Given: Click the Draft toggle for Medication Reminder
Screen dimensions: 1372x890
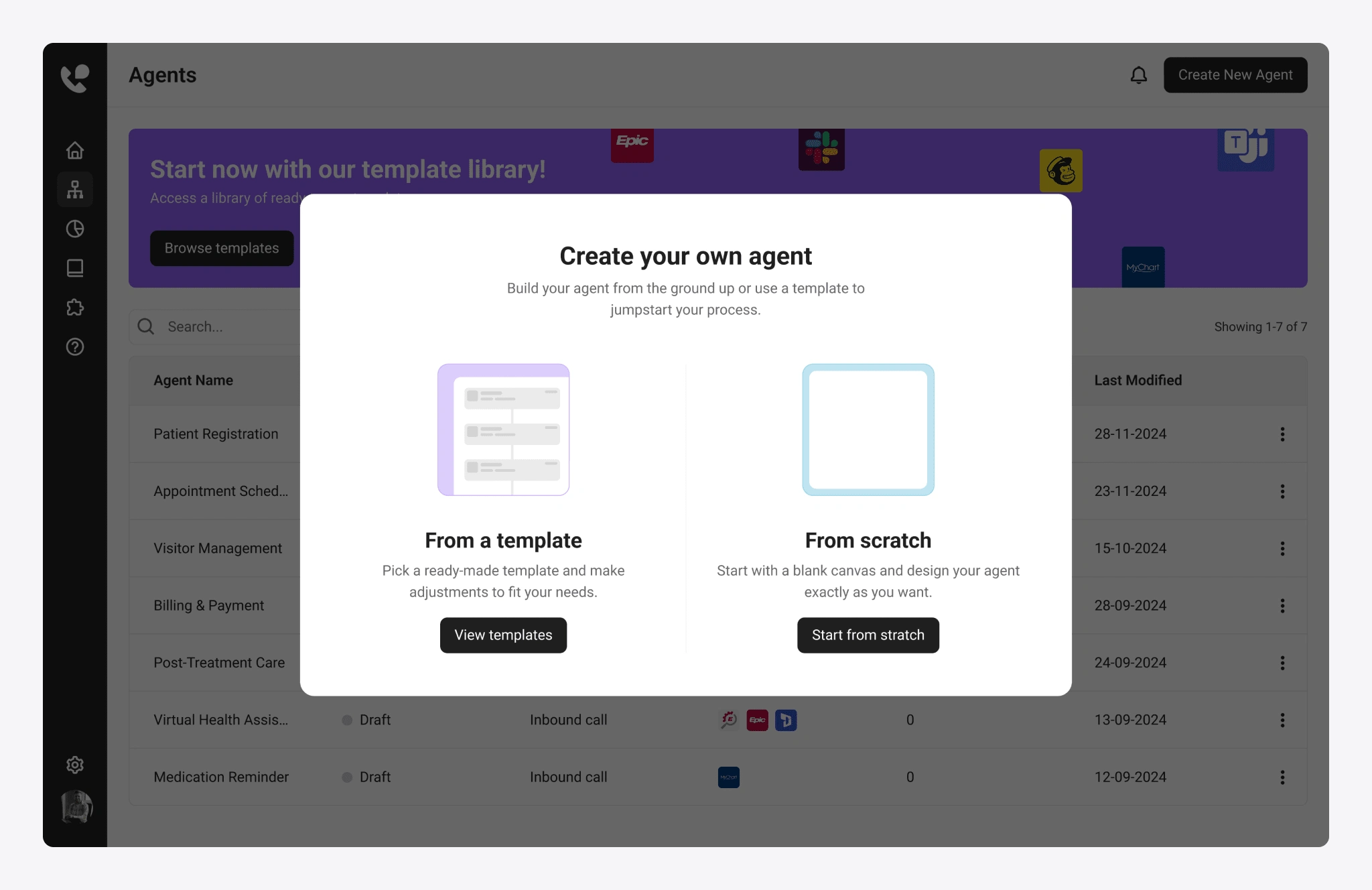Looking at the screenshot, I should pyautogui.click(x=347, y=777).
